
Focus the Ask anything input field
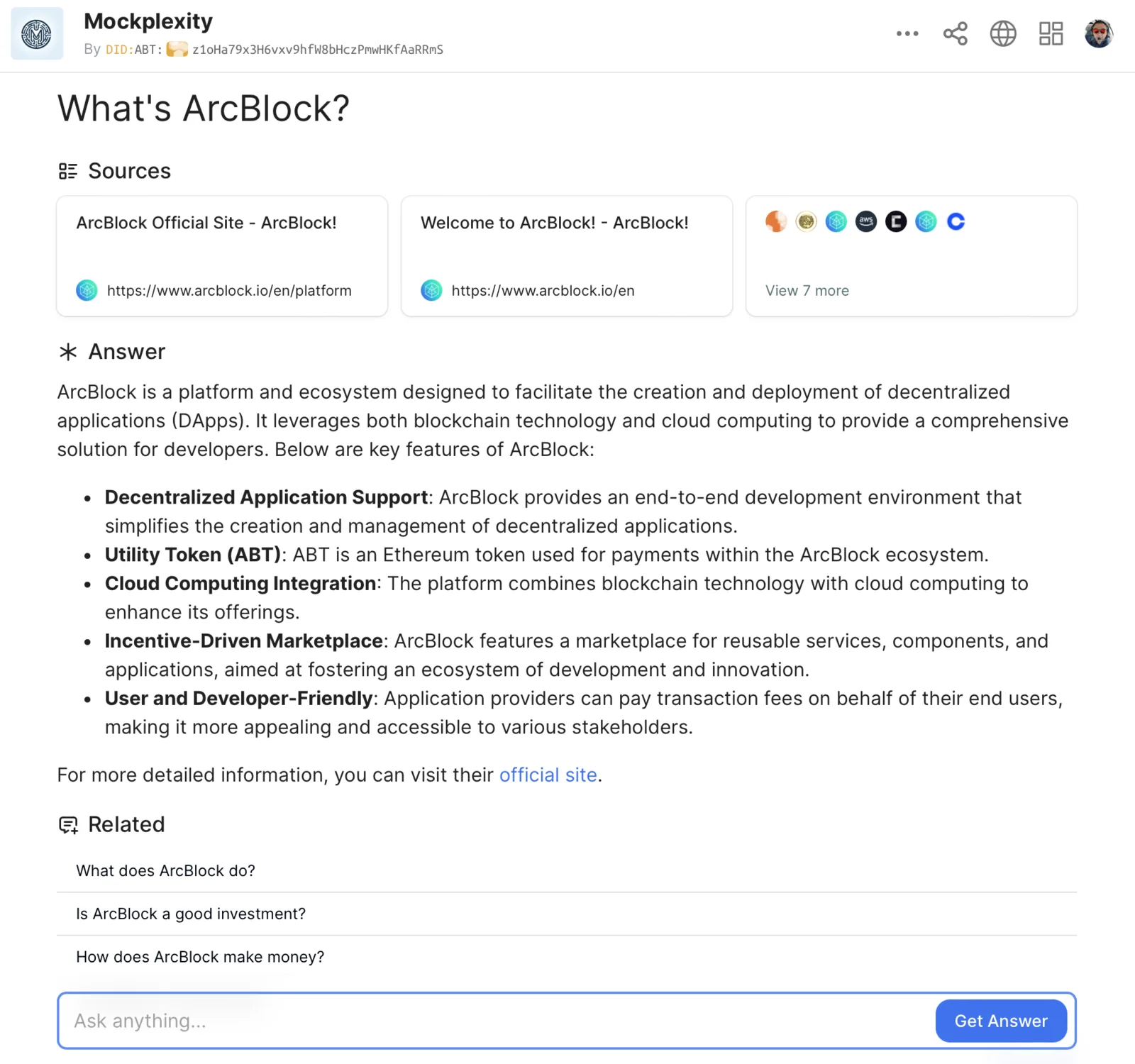coord(497,1021)
